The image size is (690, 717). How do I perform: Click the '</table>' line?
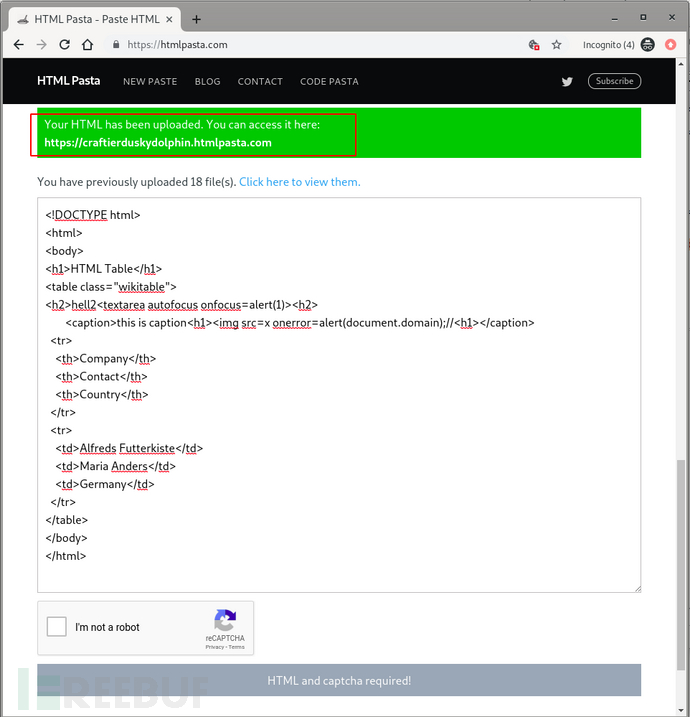[x=67, y=520]
